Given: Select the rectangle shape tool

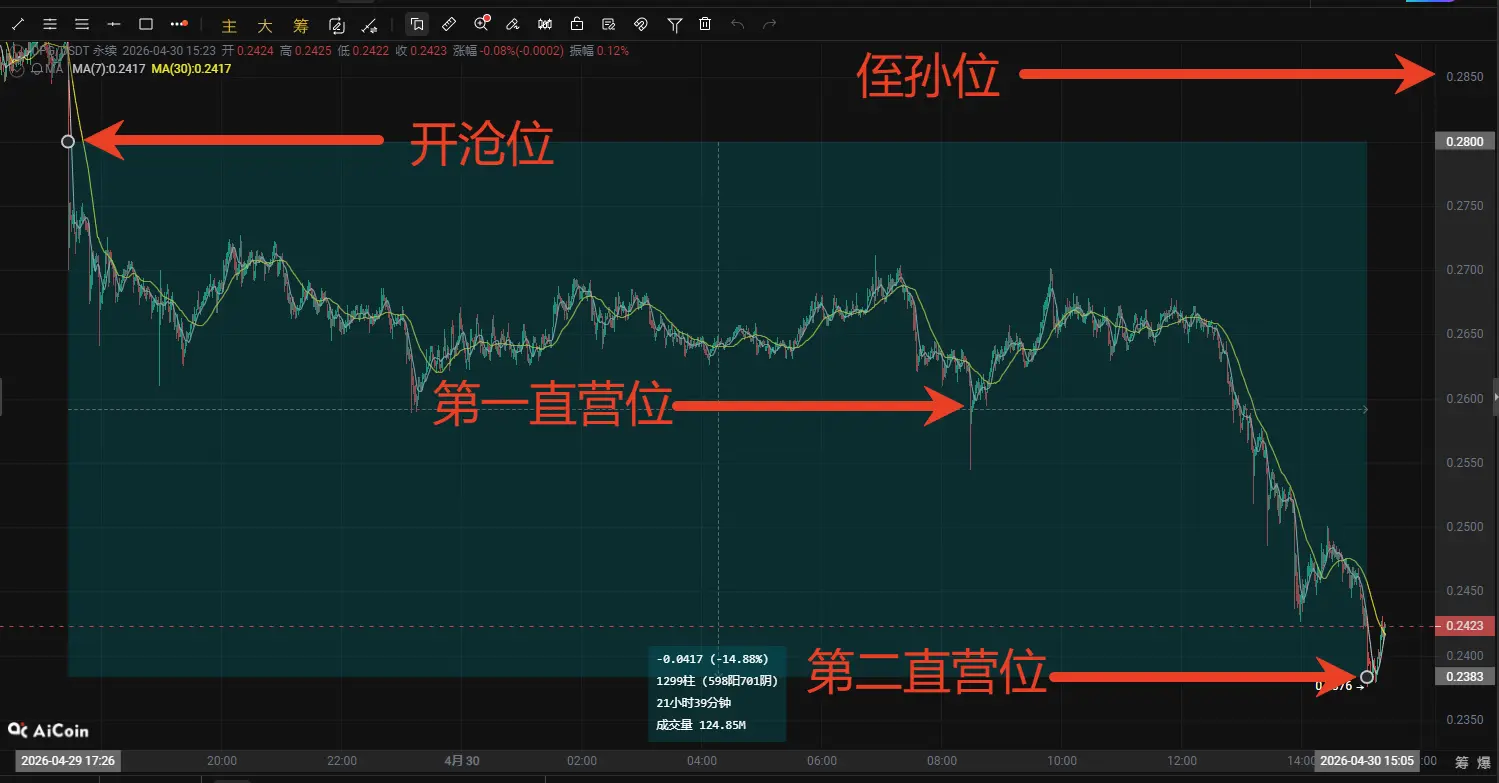Looking at the screenshot, I should point(146,24).
